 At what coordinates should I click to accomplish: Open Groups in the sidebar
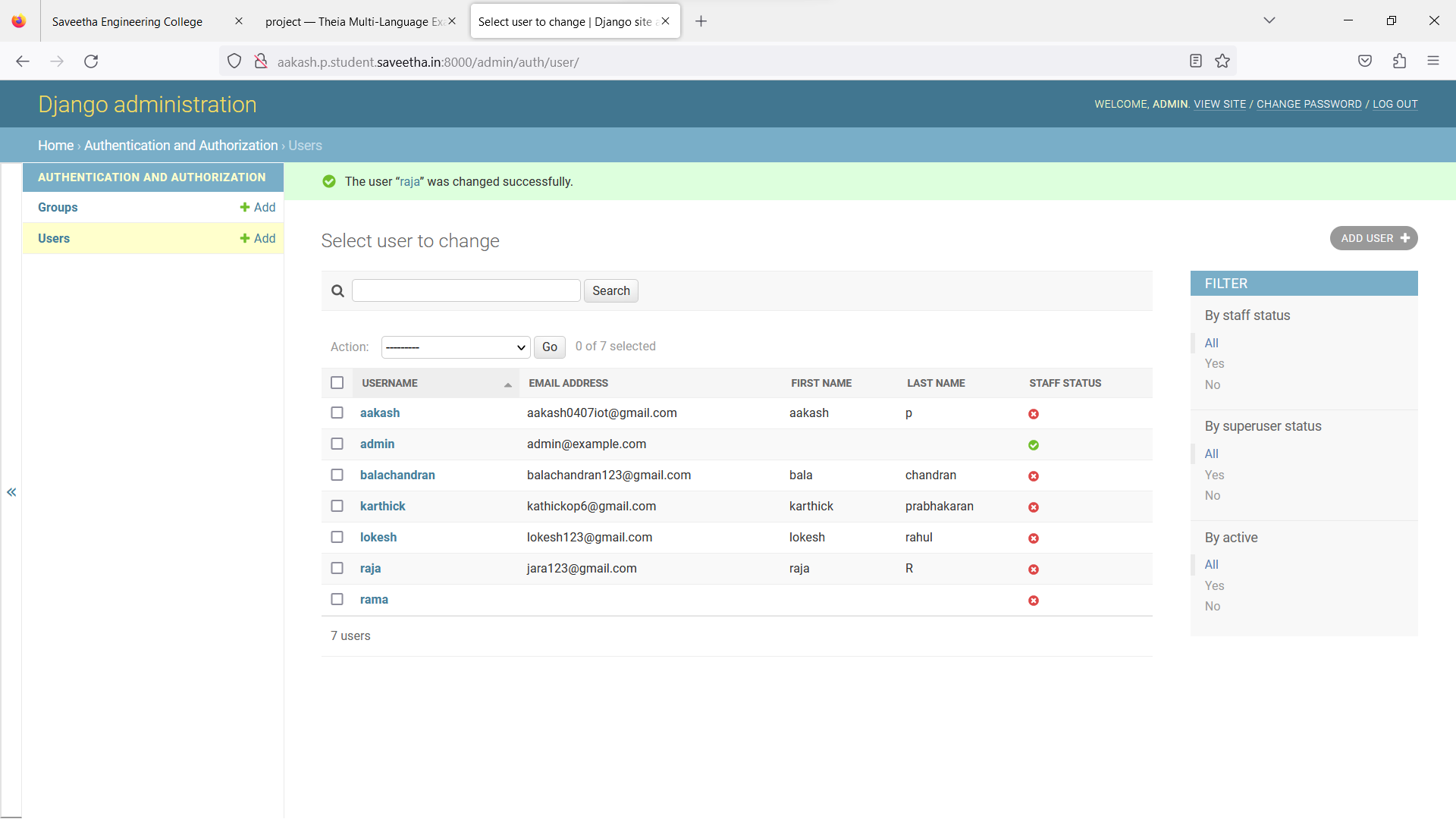tap(58, 208)
